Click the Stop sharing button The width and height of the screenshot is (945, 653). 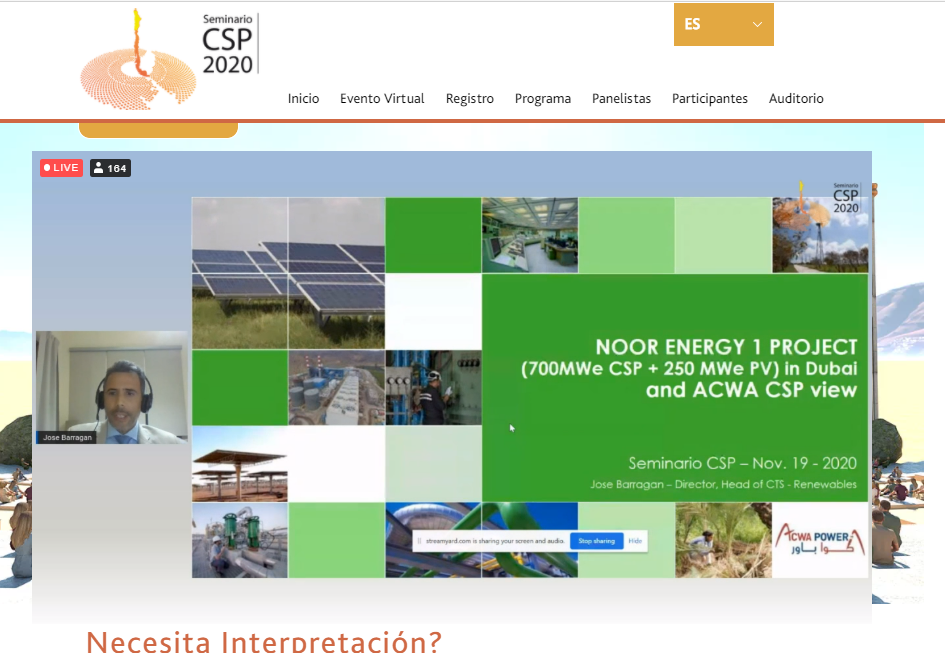coord(596,541)
